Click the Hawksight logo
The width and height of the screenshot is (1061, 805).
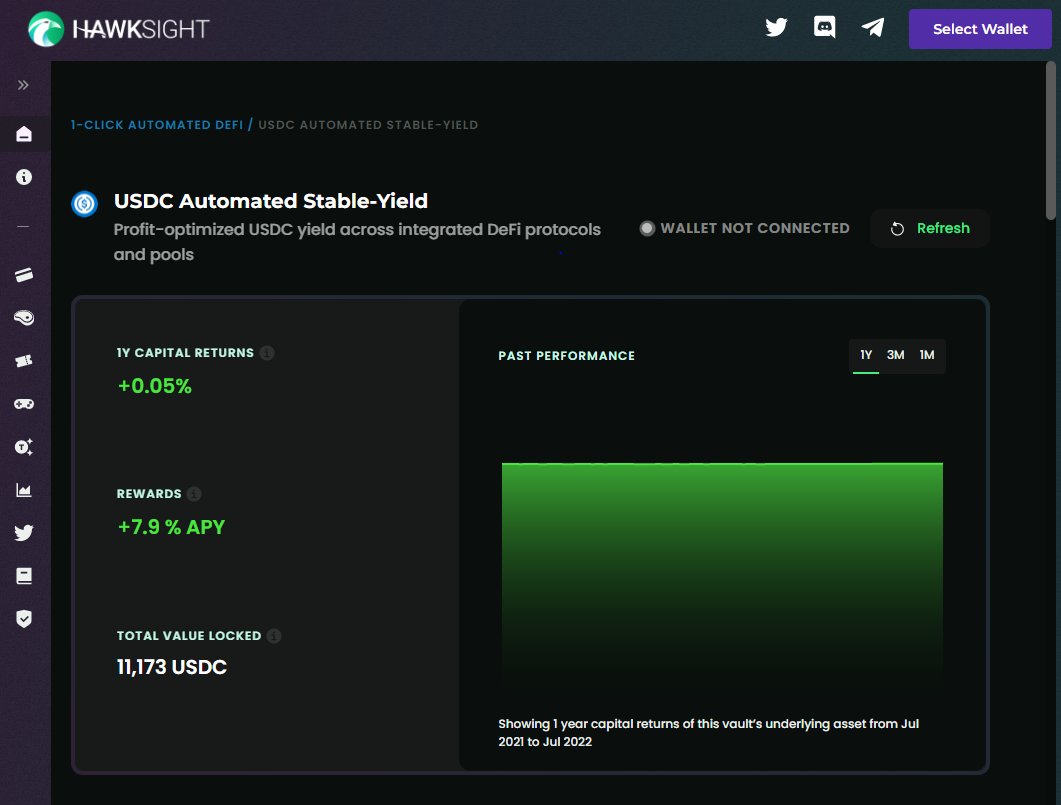click(119, 29)
